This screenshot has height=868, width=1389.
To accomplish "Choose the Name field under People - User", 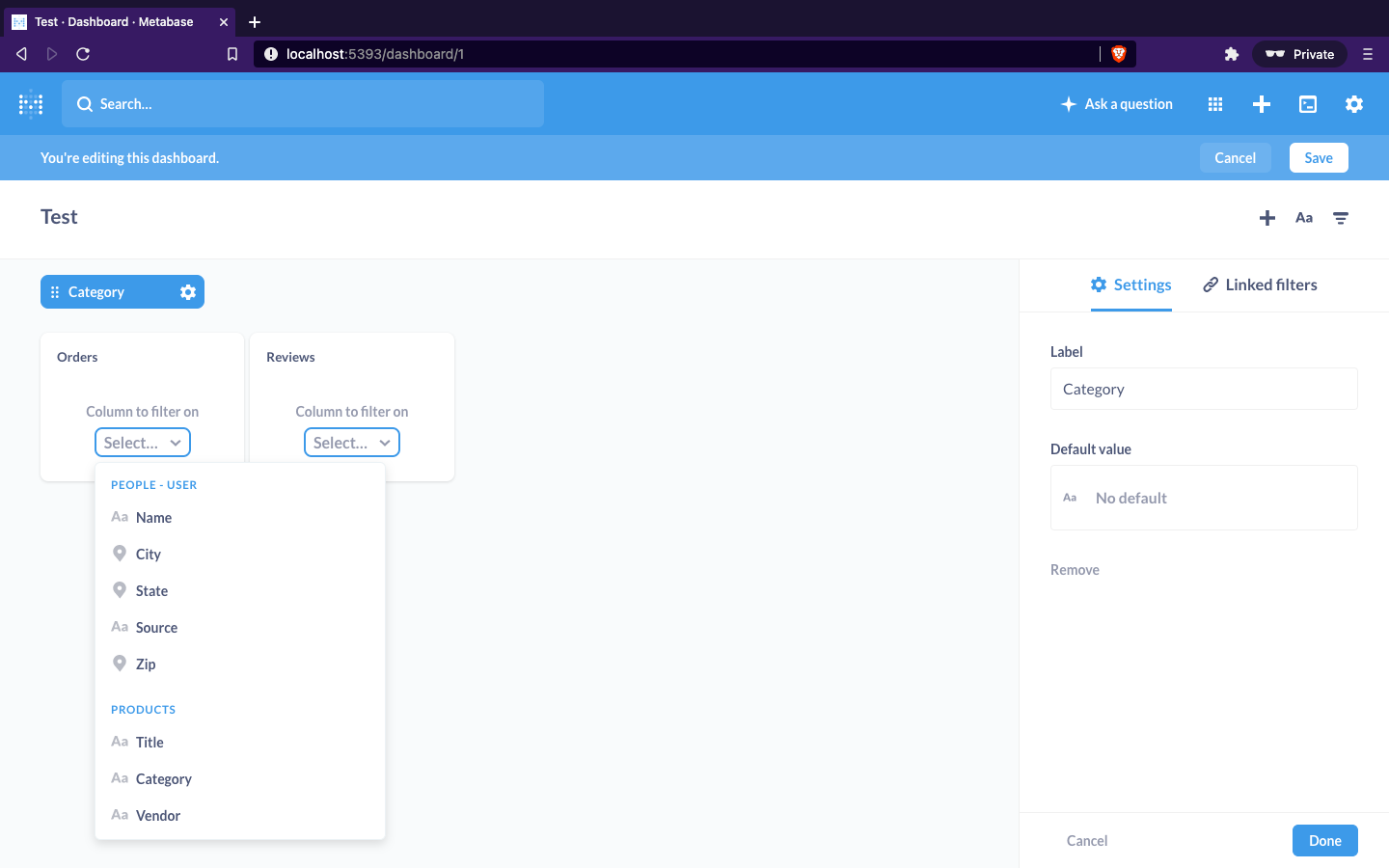I will (x=240, y=518).
